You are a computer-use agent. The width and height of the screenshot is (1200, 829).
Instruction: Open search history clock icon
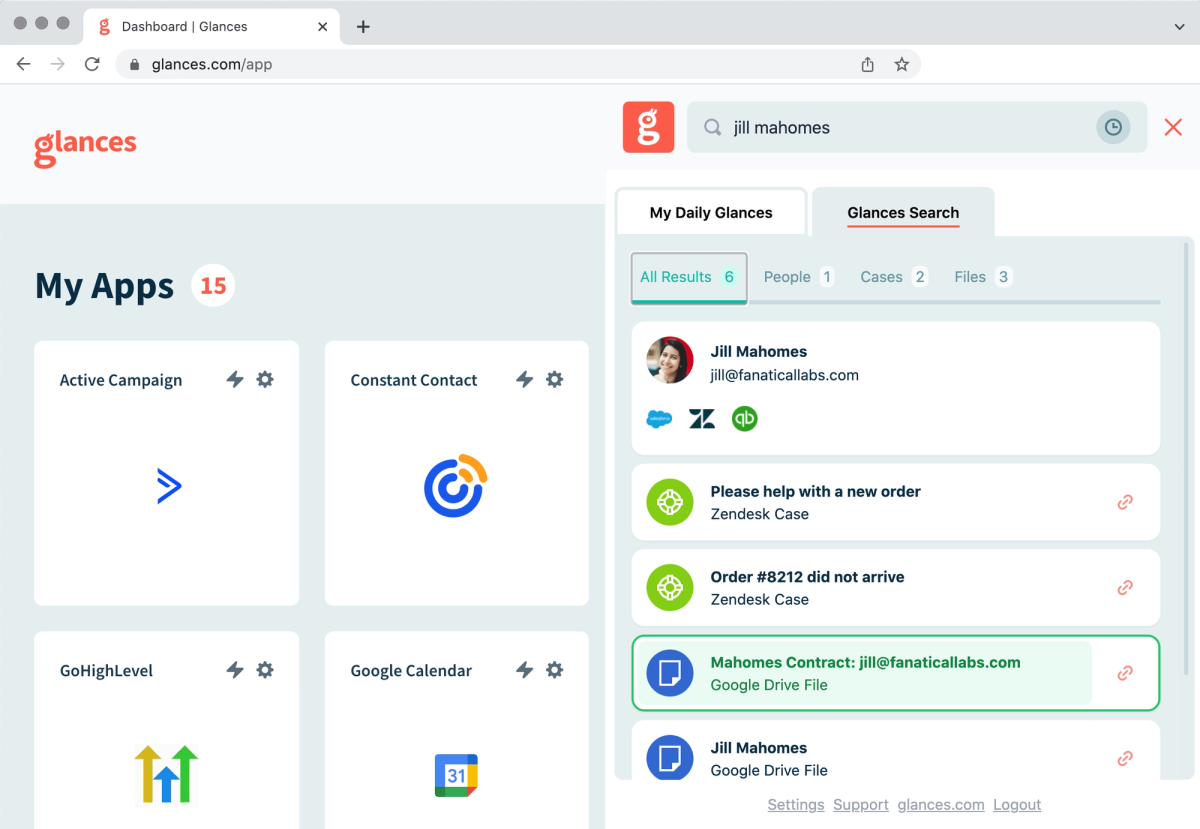[1113, 127]
